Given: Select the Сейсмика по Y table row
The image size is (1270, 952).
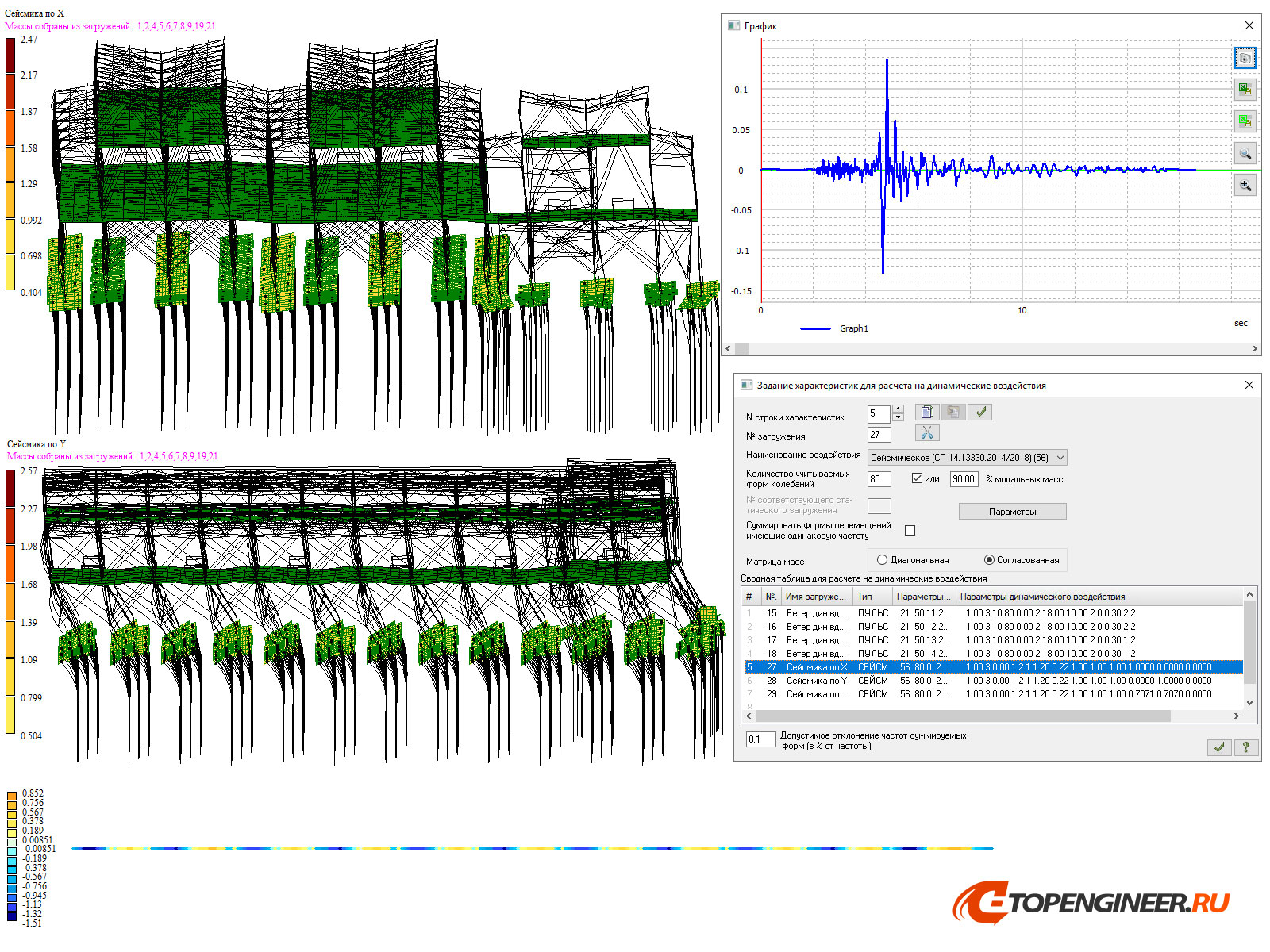Looking at the screenshot, I should point(816,681).
